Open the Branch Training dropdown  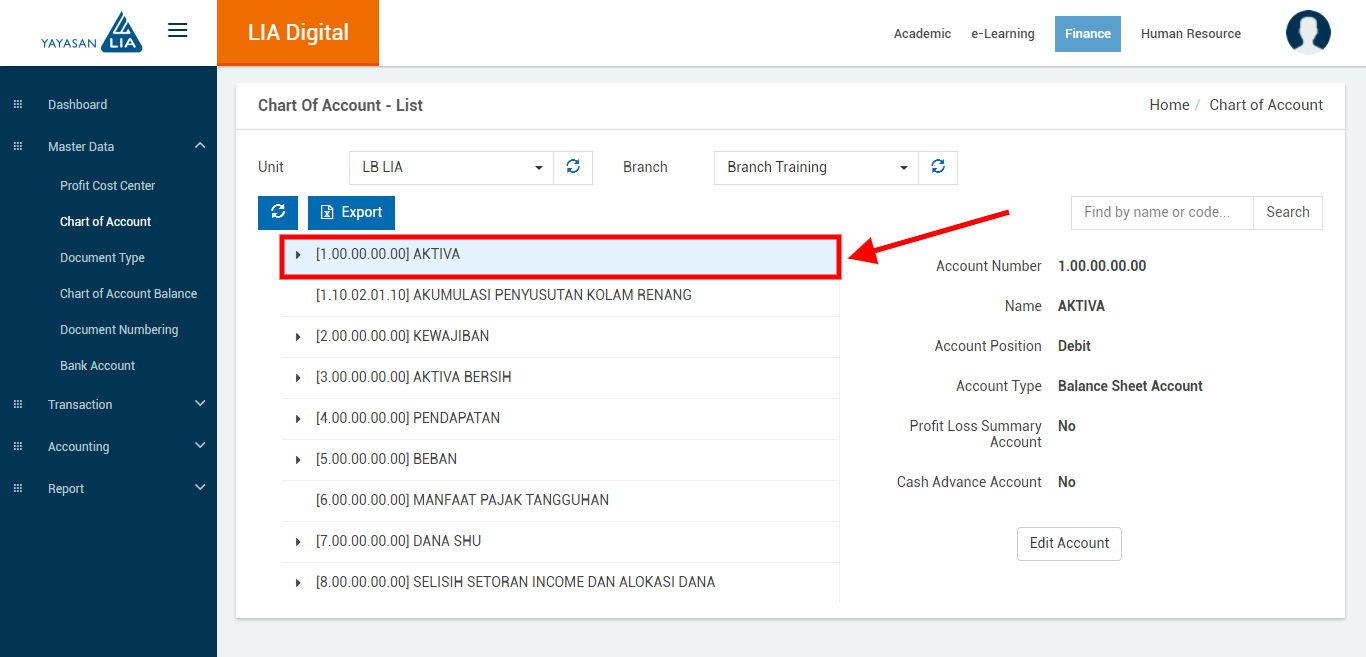(816, 168)
